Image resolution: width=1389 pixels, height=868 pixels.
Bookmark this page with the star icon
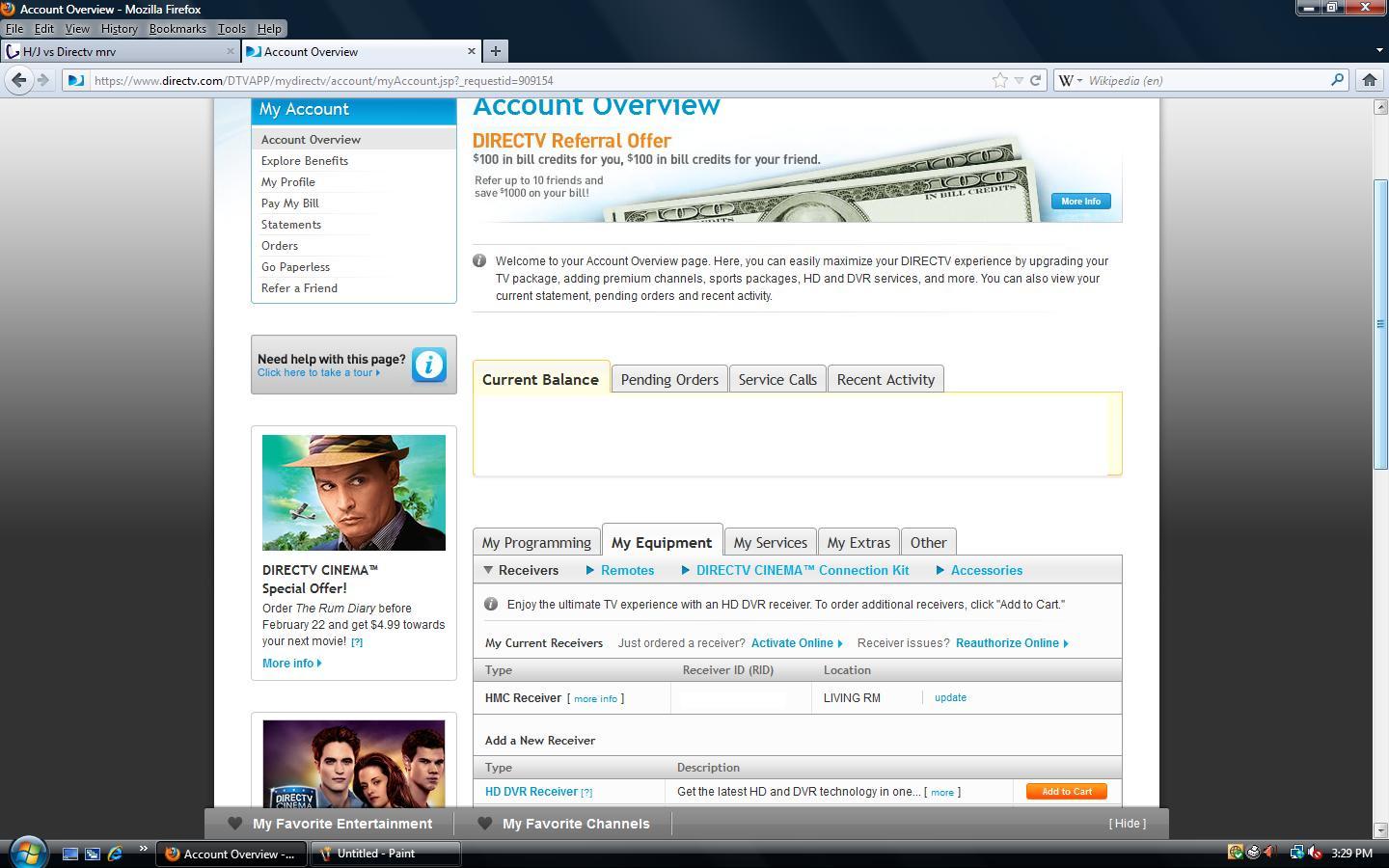[1000, 80]
